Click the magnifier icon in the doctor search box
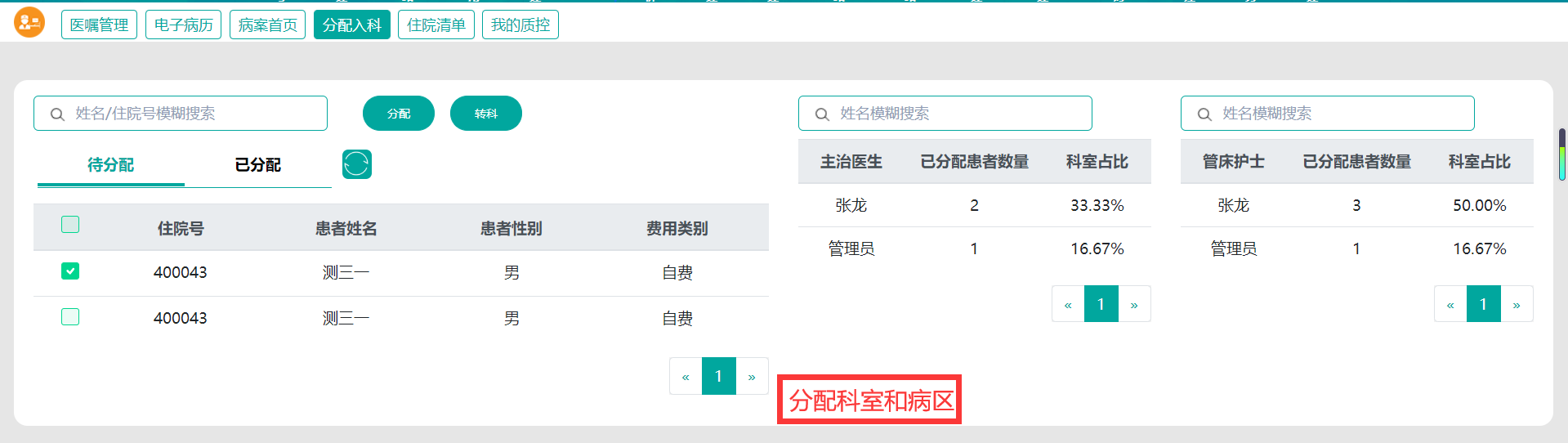Image resolution: width=1568 pixels, height=443 pixels. 822,114
